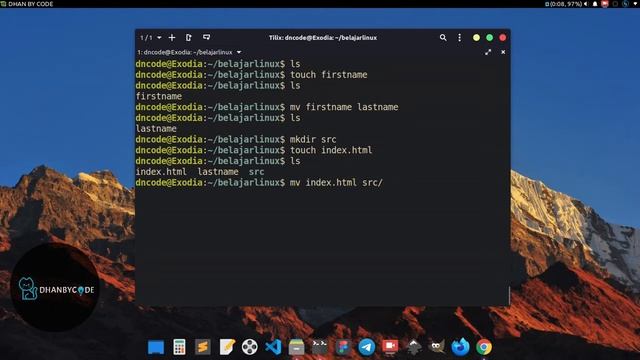Click the battery indicator showing 97% in the panel
640x360 pixels.
pos(563,4)
